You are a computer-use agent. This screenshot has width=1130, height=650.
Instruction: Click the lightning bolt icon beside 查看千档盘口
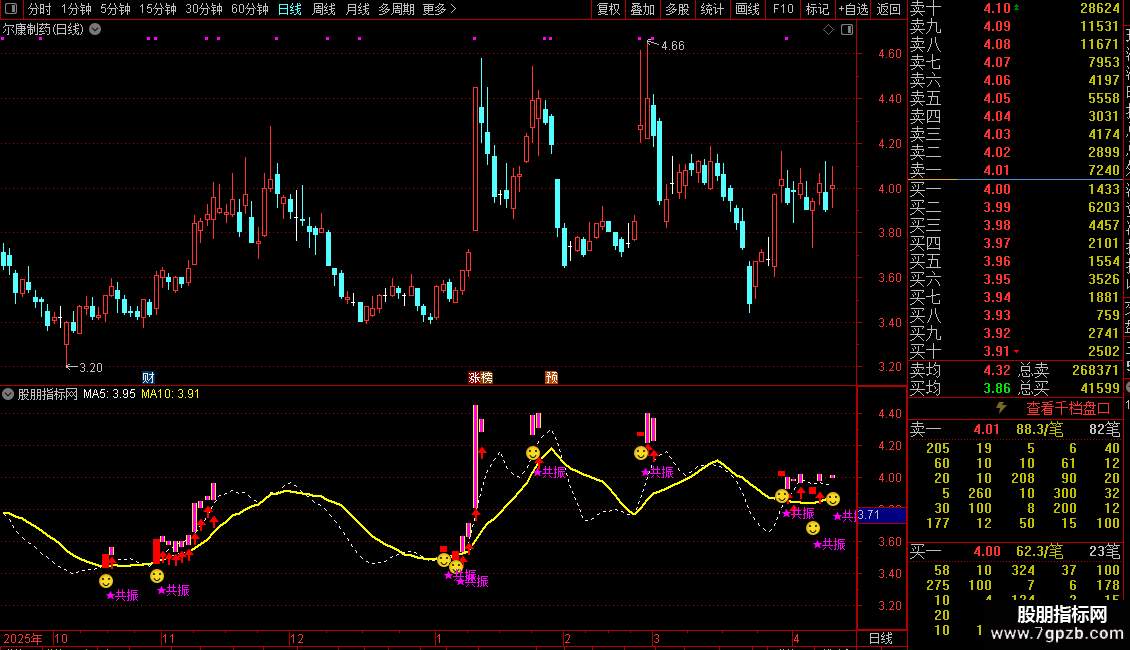pos(1001,408)
